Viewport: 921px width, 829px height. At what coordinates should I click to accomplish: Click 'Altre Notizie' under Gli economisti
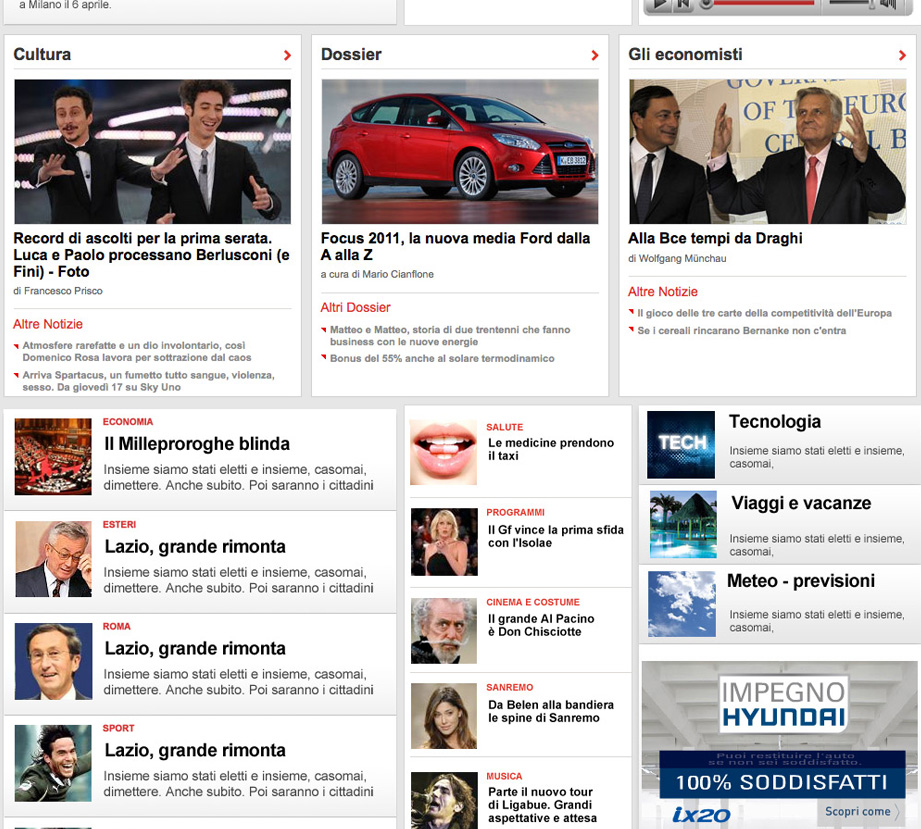click(x=663, y=292)
